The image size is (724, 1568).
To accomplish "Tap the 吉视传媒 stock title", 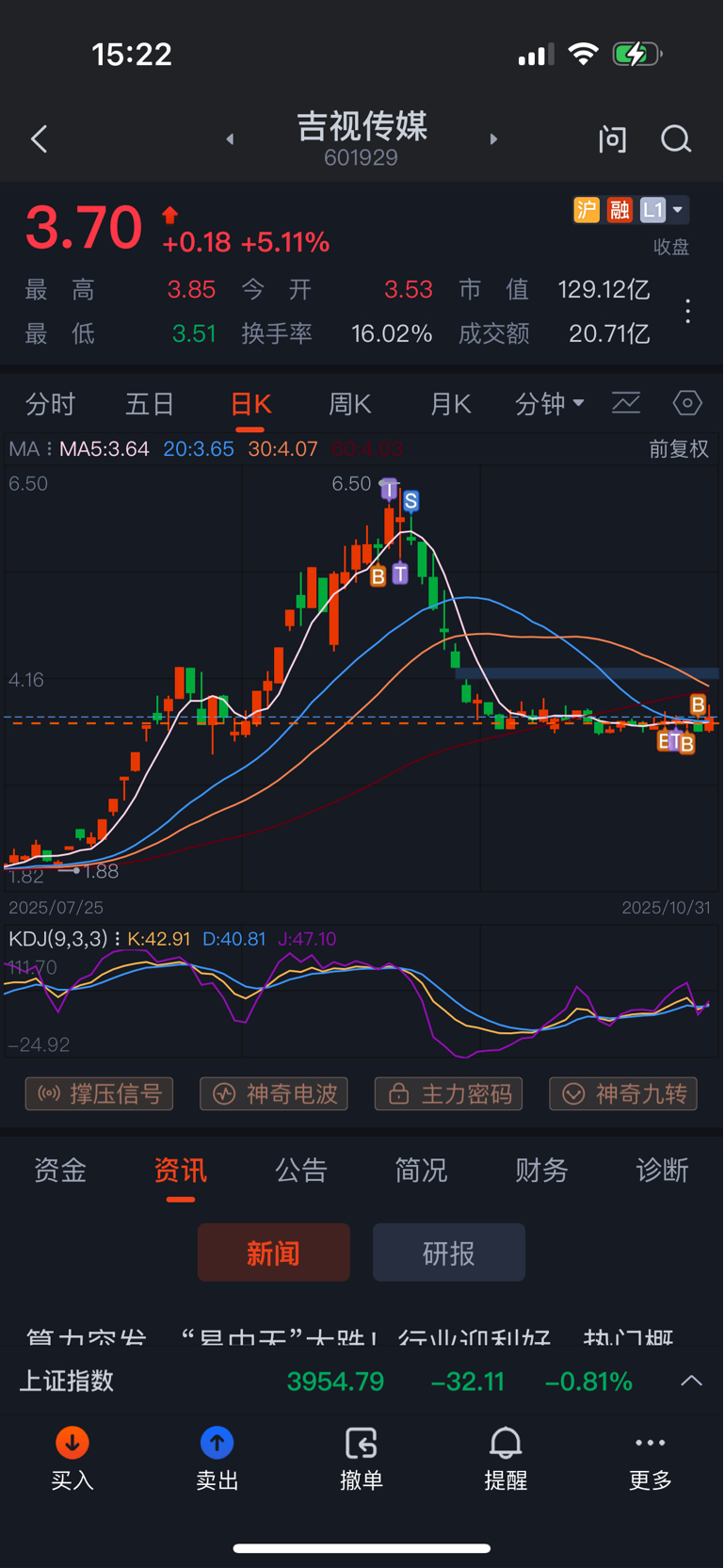I will point(362,126).
